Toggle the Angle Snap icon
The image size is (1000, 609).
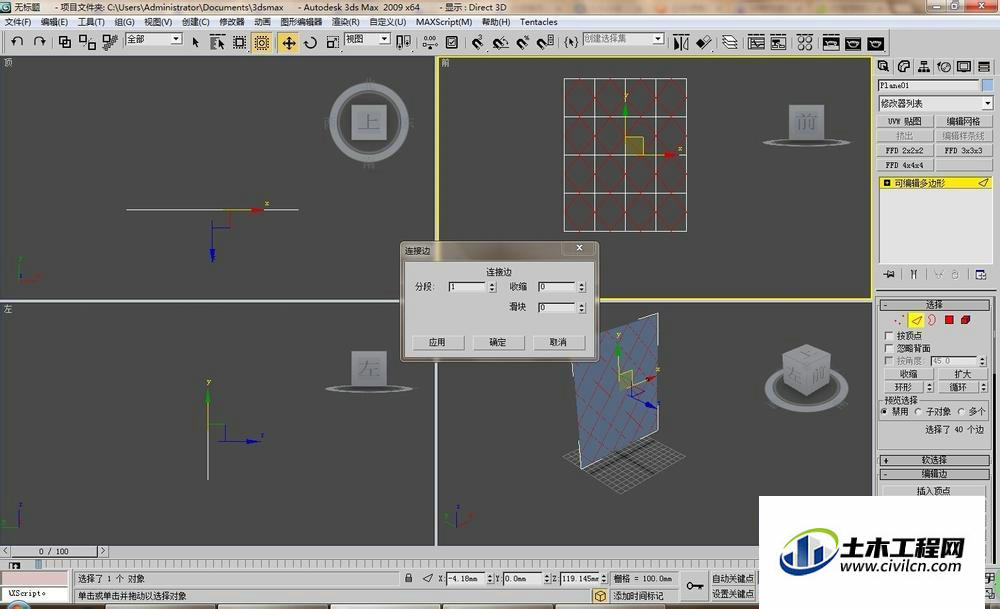(x=501, y=43)
